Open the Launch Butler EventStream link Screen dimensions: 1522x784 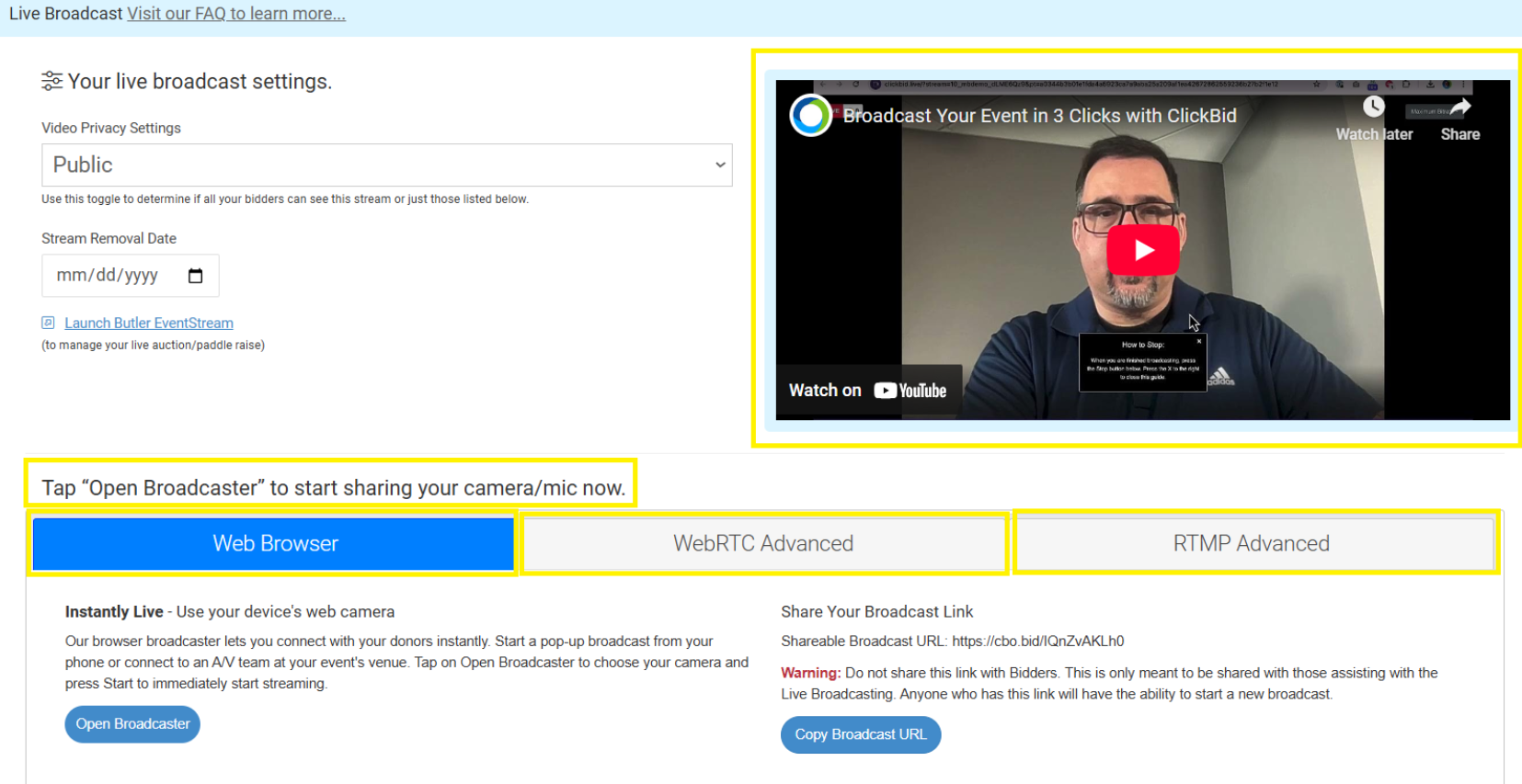click(149, 324)
